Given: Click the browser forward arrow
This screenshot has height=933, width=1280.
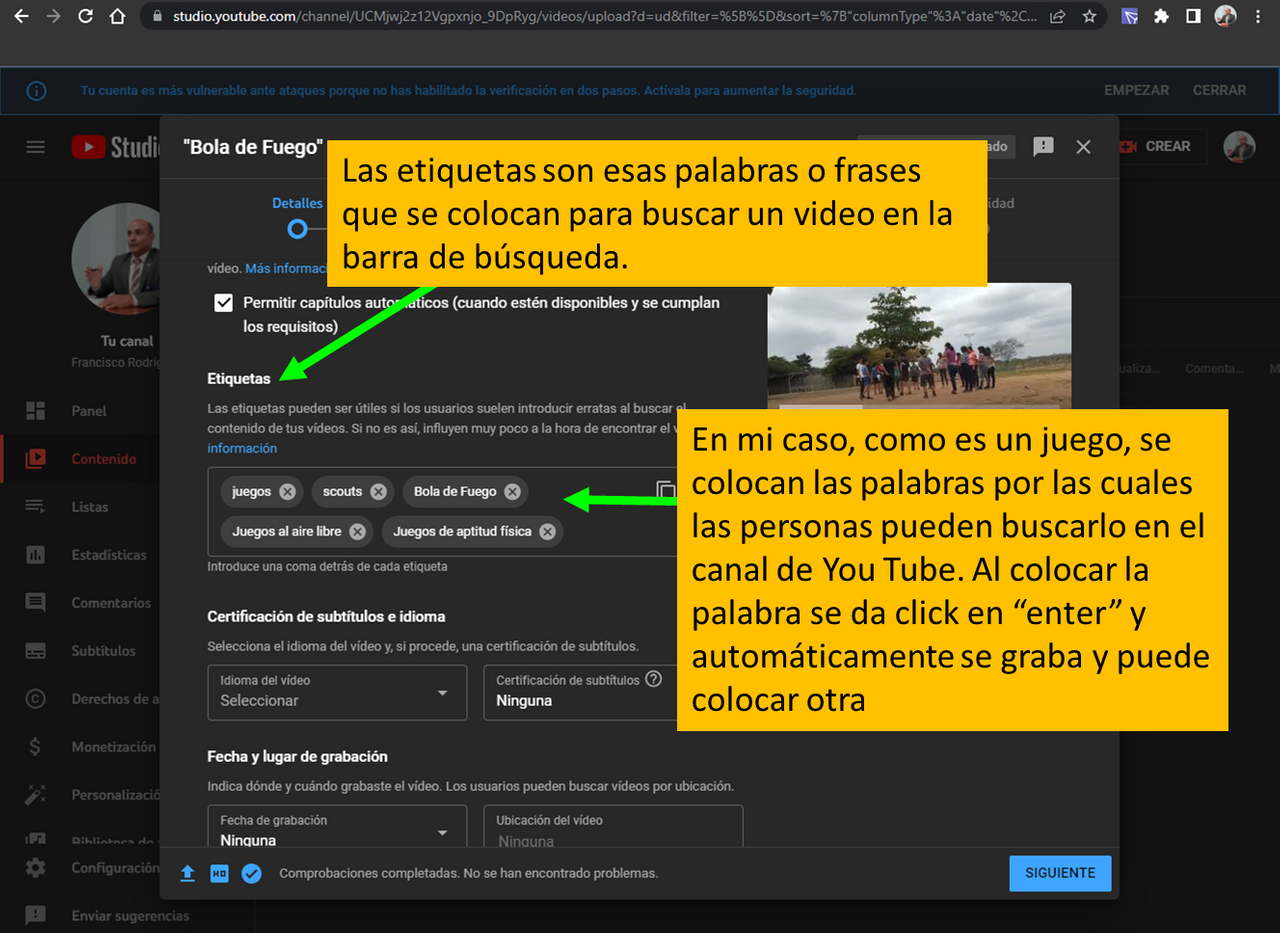Looking at the screenshot, I should click(53, 16).
